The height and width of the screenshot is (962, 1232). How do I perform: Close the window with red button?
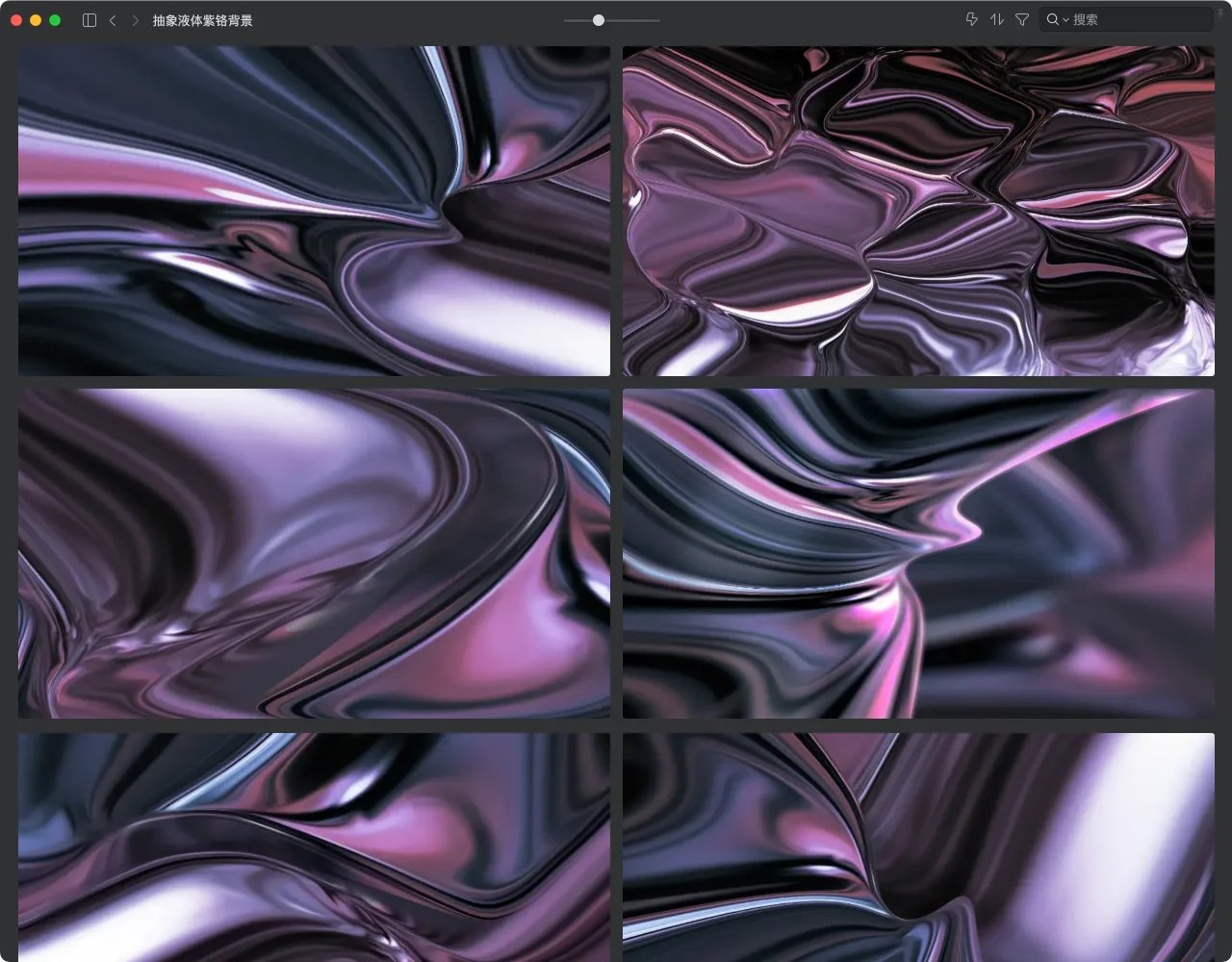[16, 20]
